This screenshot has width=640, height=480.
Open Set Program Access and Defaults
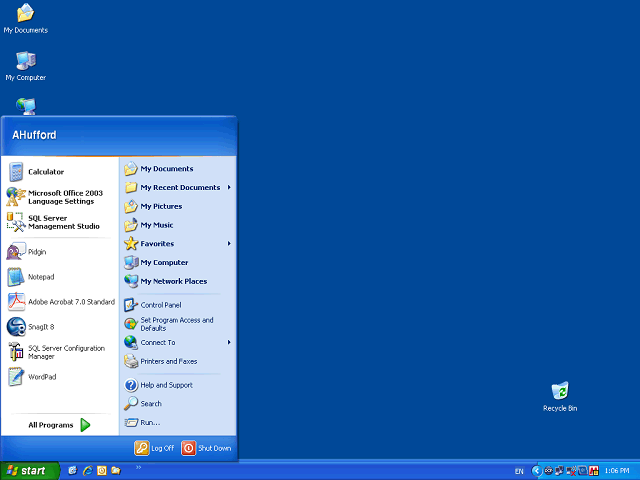pyautogui.click(x=178, y=324)
